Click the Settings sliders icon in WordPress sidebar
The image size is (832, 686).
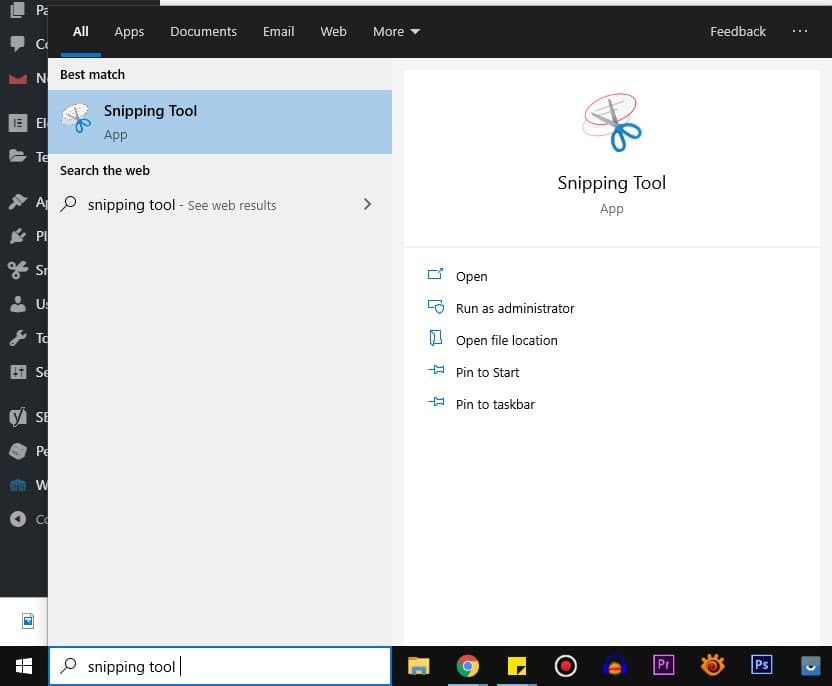click(x=18, y=372)
